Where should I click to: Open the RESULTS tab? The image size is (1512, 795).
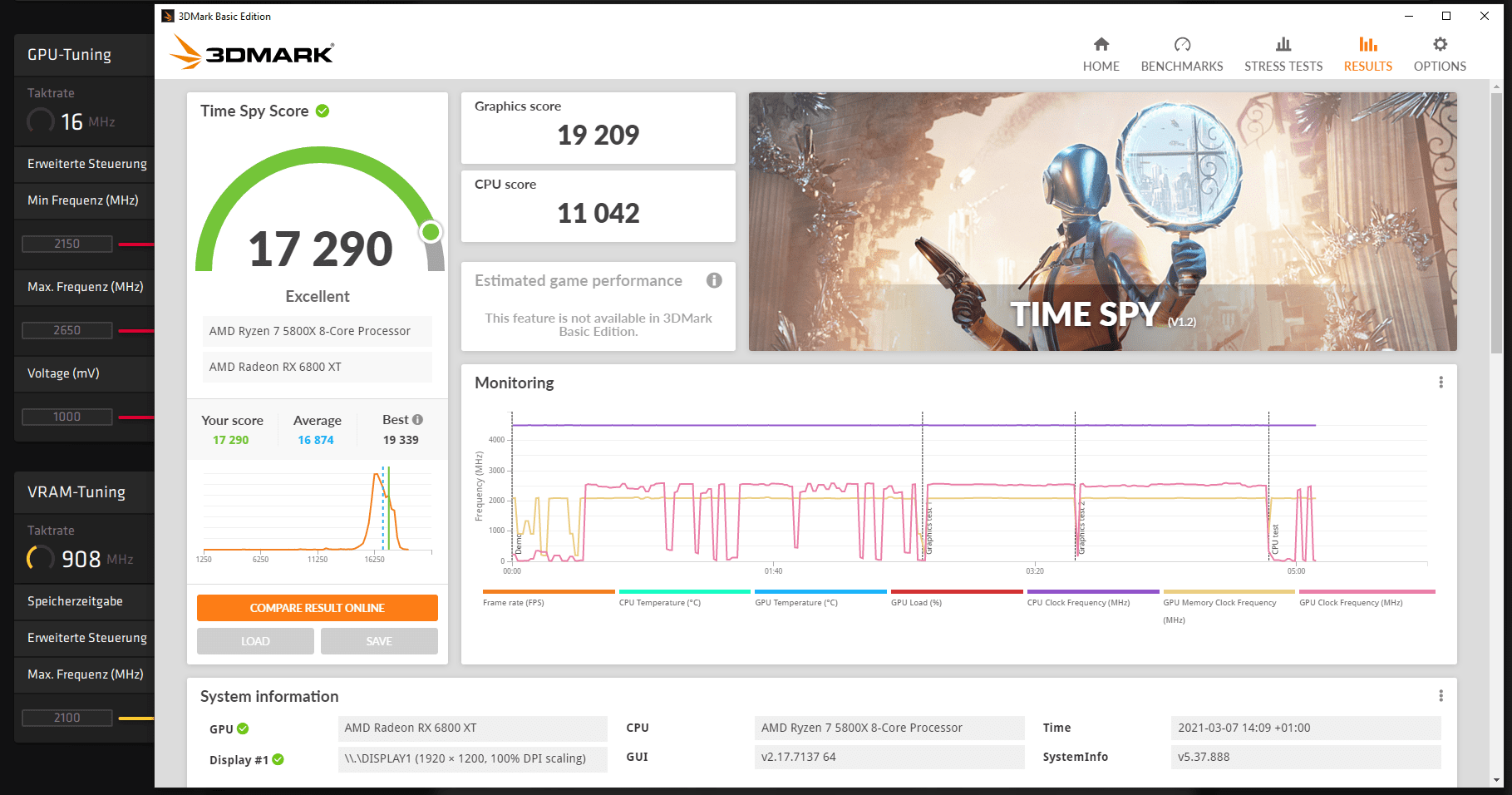pos(1367,55)
